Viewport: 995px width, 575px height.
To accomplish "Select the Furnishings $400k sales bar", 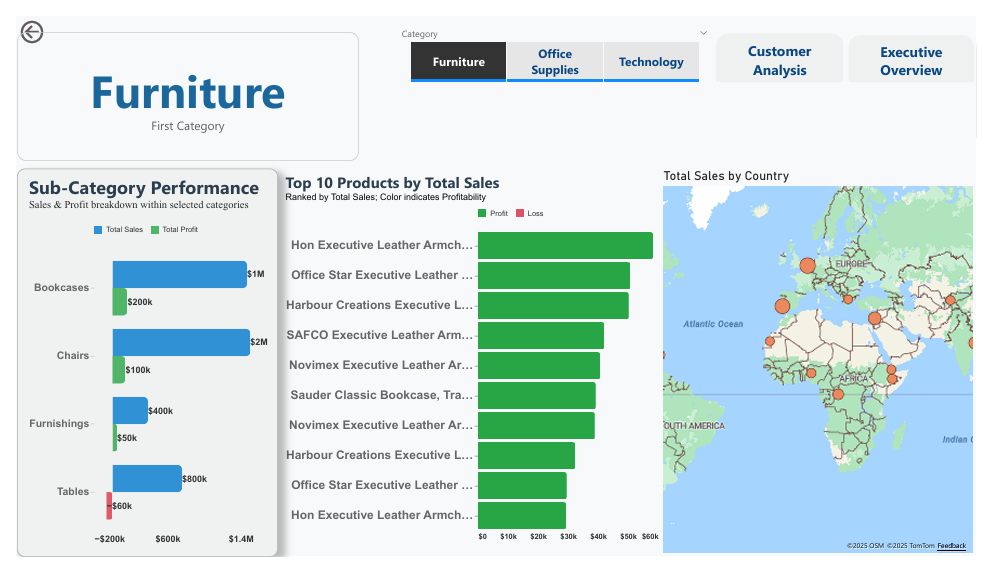I will [x=130, y=410].
